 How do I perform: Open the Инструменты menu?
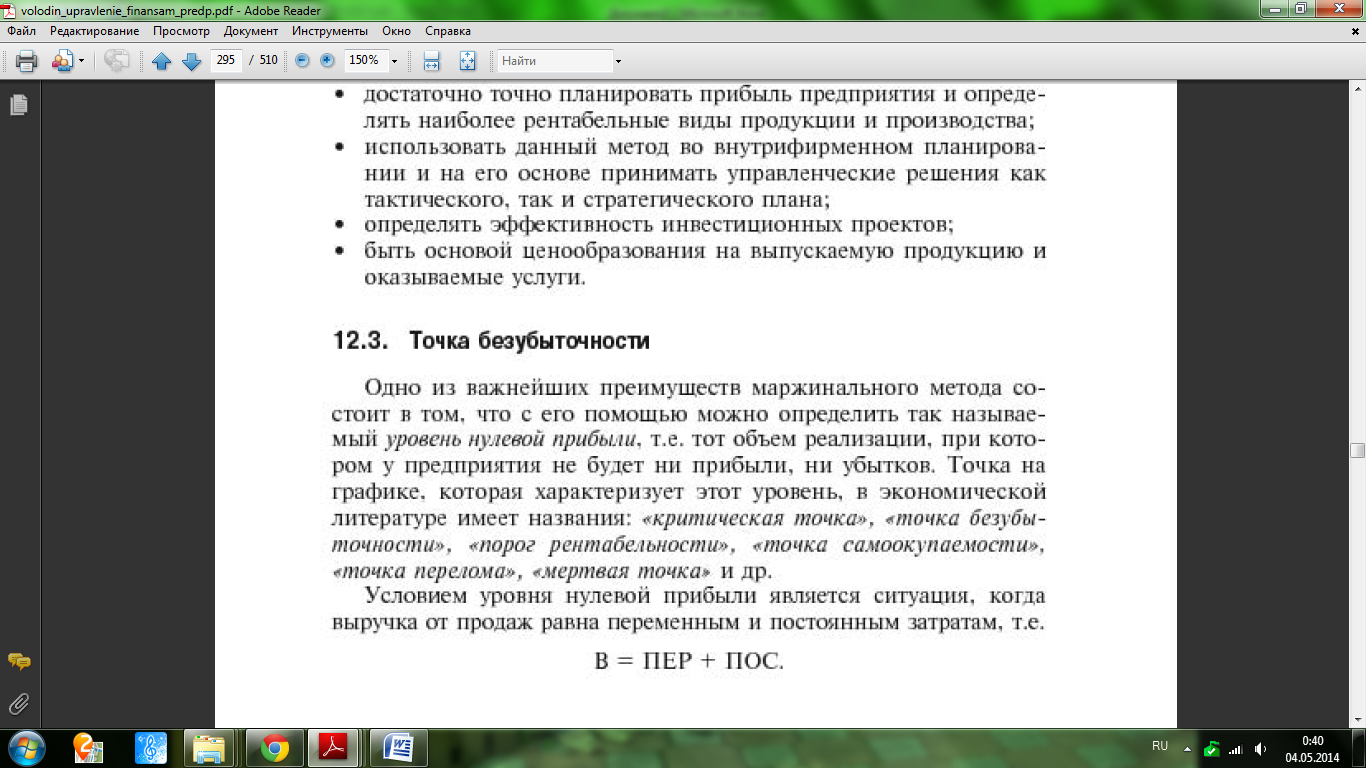[x=332, y=31]
